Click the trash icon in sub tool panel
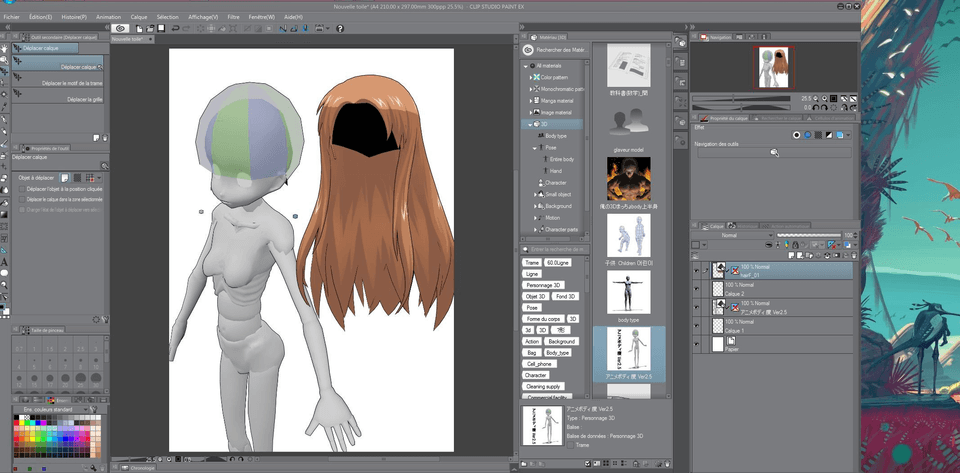Screen dimensions: 960x473 105,138
